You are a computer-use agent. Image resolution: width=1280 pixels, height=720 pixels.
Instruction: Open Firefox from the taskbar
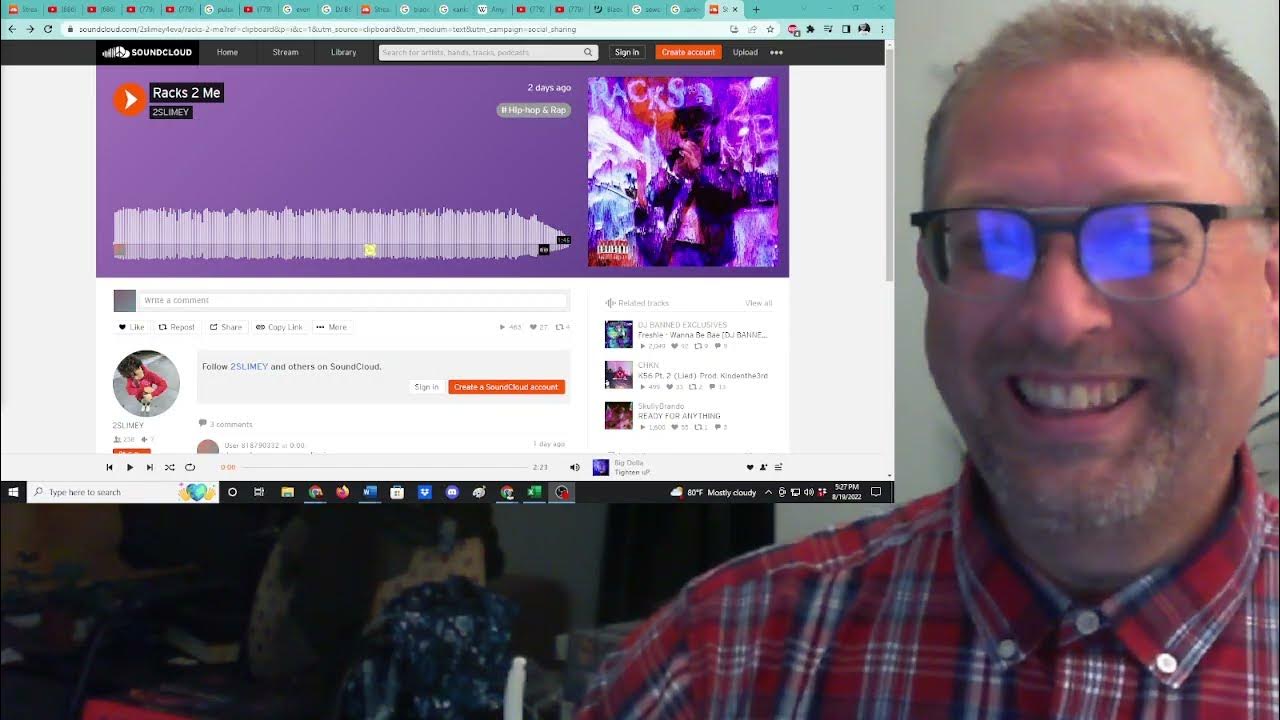(342, 492)
